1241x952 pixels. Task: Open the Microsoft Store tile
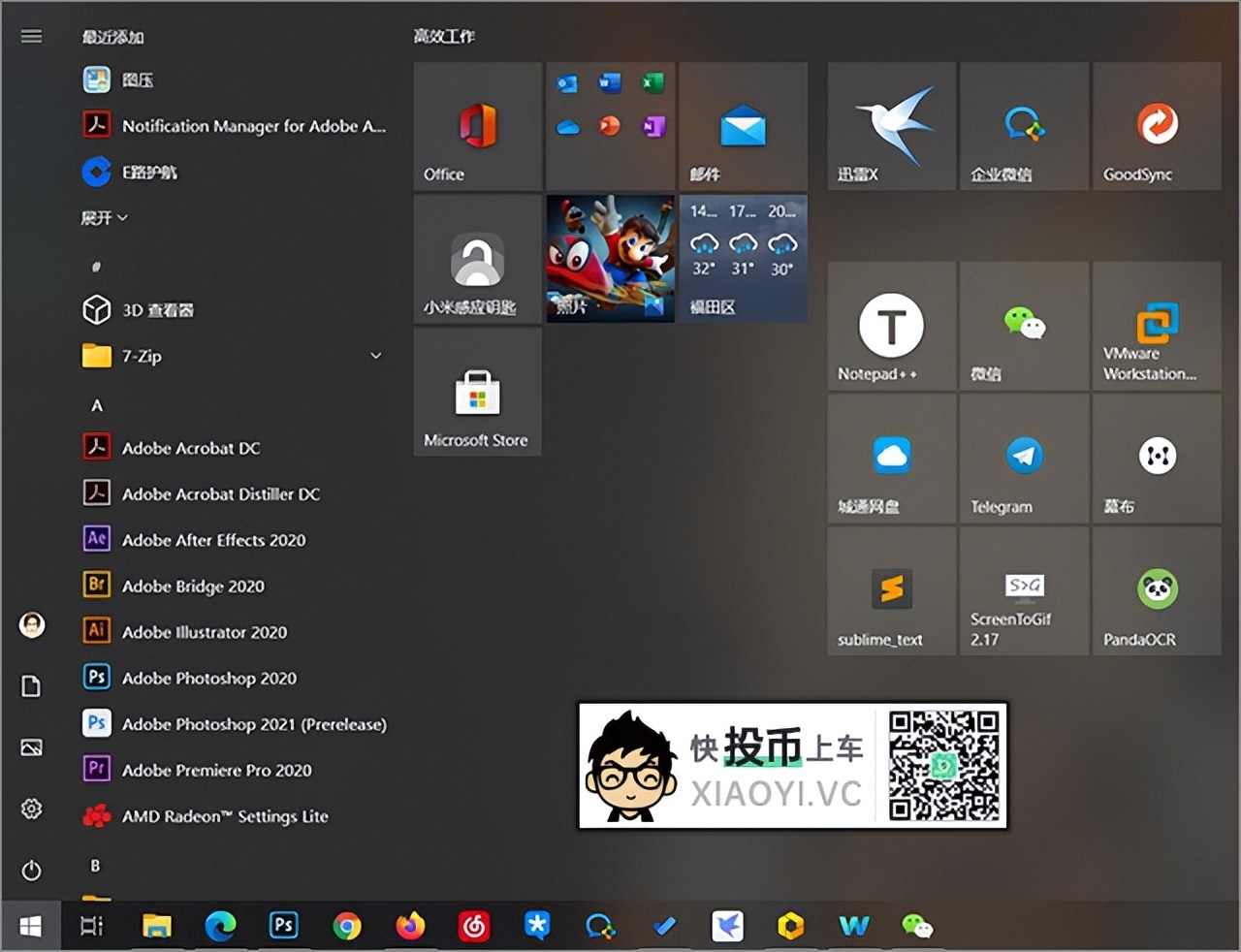pos(477,393)
